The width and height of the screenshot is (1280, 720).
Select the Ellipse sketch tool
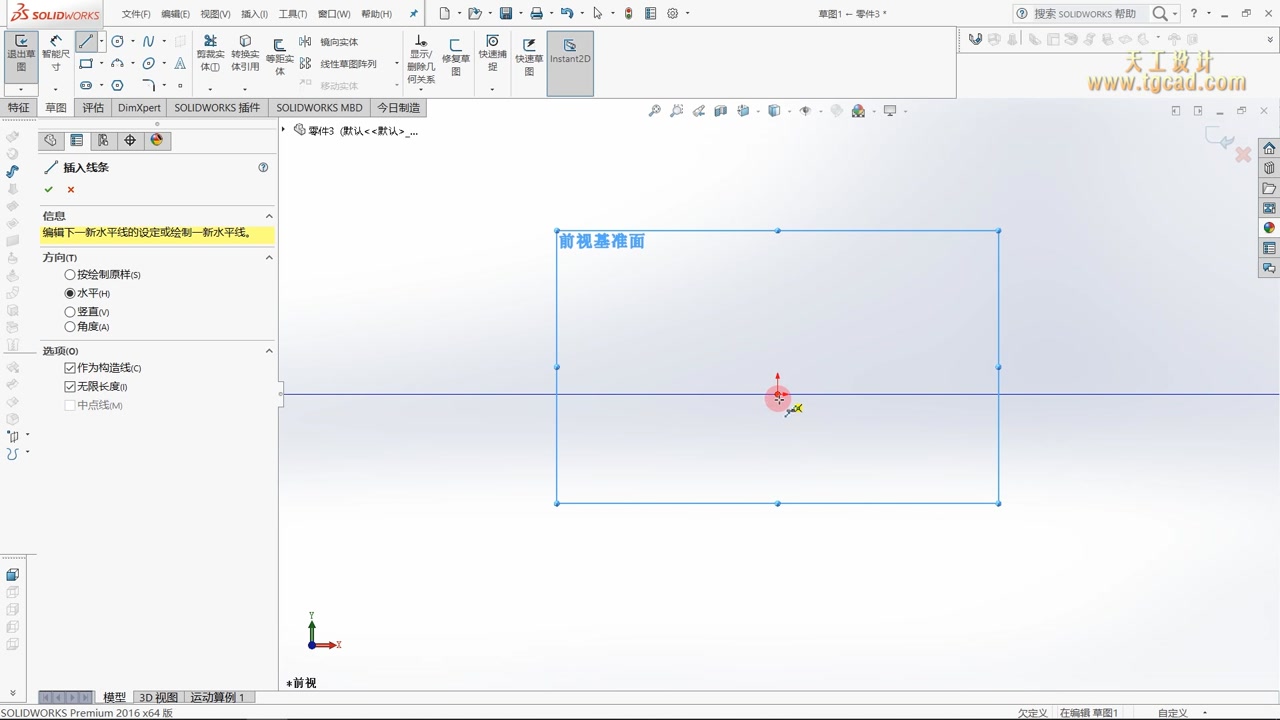click(148, 64)
